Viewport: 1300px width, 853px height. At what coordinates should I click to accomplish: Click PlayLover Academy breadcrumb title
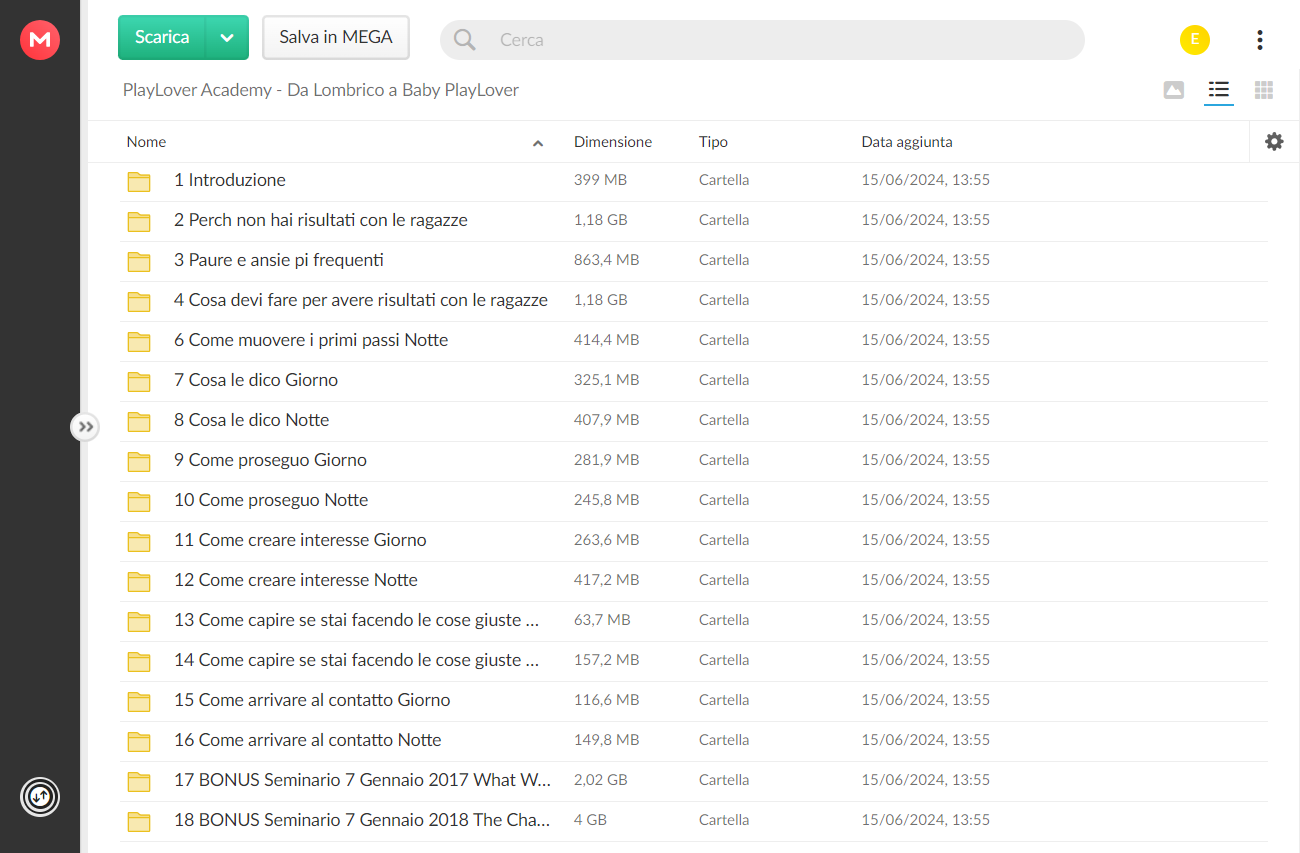321,90
